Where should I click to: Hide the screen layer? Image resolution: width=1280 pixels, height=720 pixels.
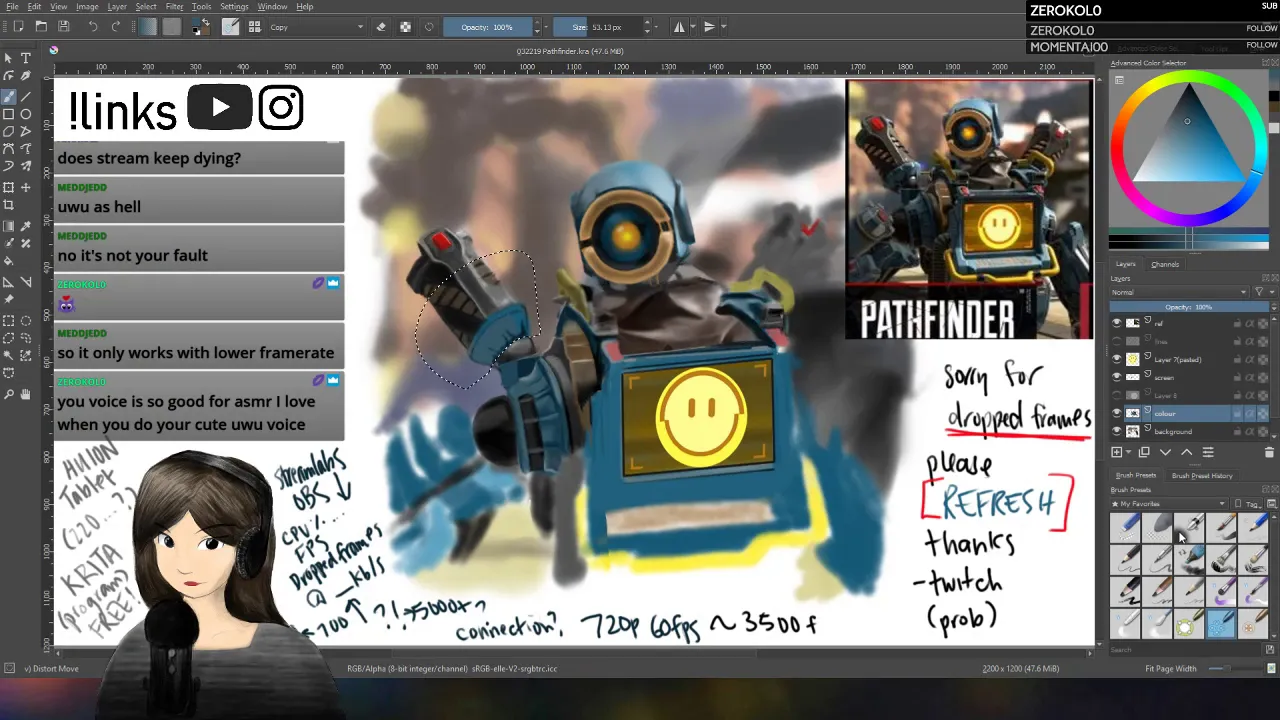point(1116,377)
